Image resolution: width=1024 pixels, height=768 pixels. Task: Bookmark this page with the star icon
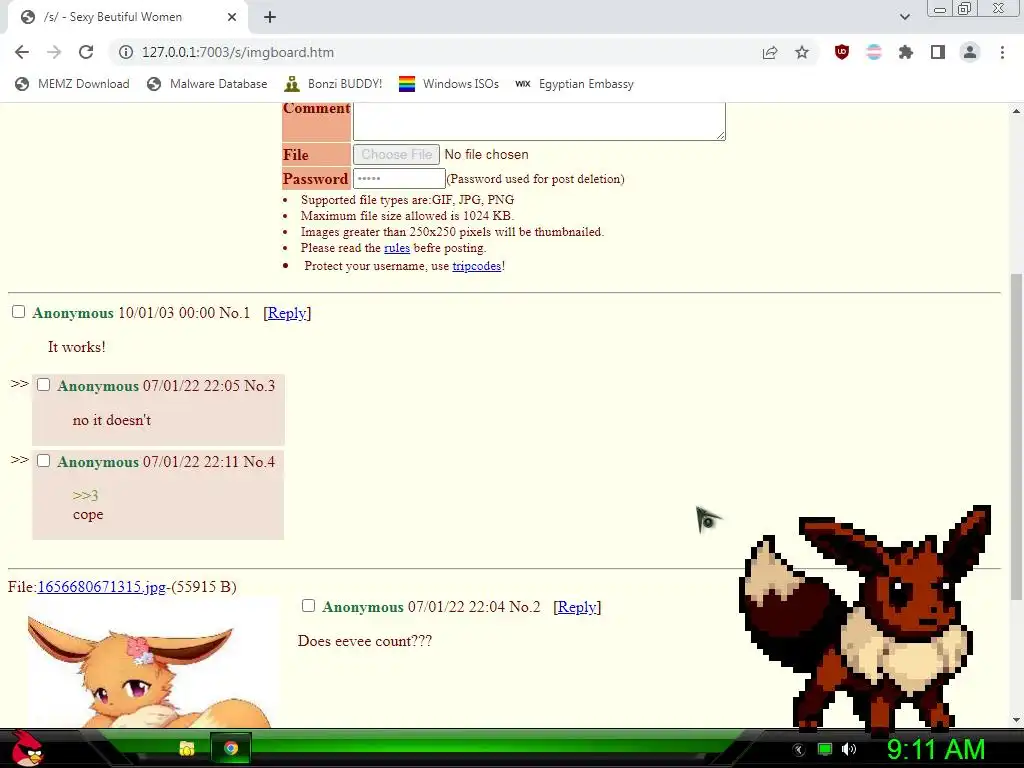pos(802,52)
